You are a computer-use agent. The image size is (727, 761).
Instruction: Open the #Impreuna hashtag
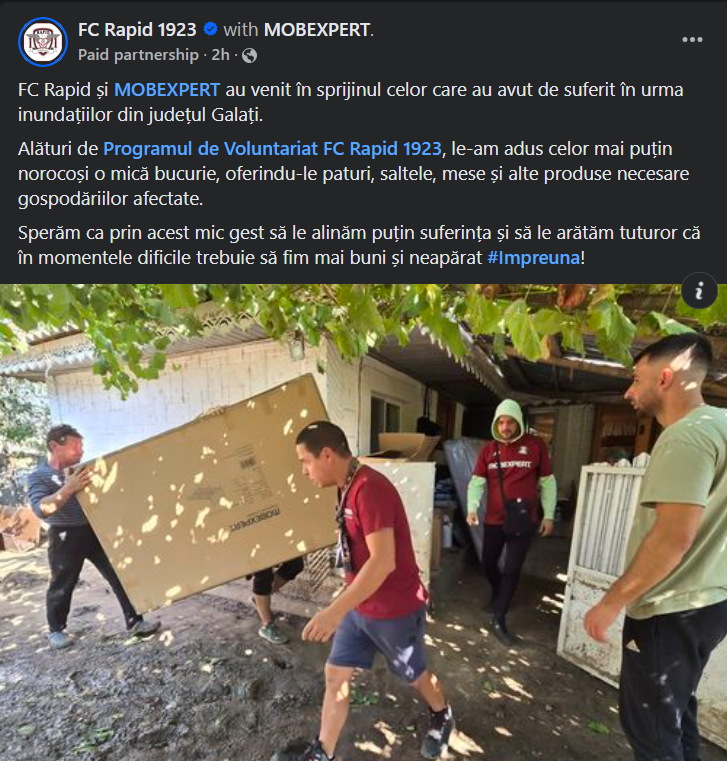pos(534,258)
